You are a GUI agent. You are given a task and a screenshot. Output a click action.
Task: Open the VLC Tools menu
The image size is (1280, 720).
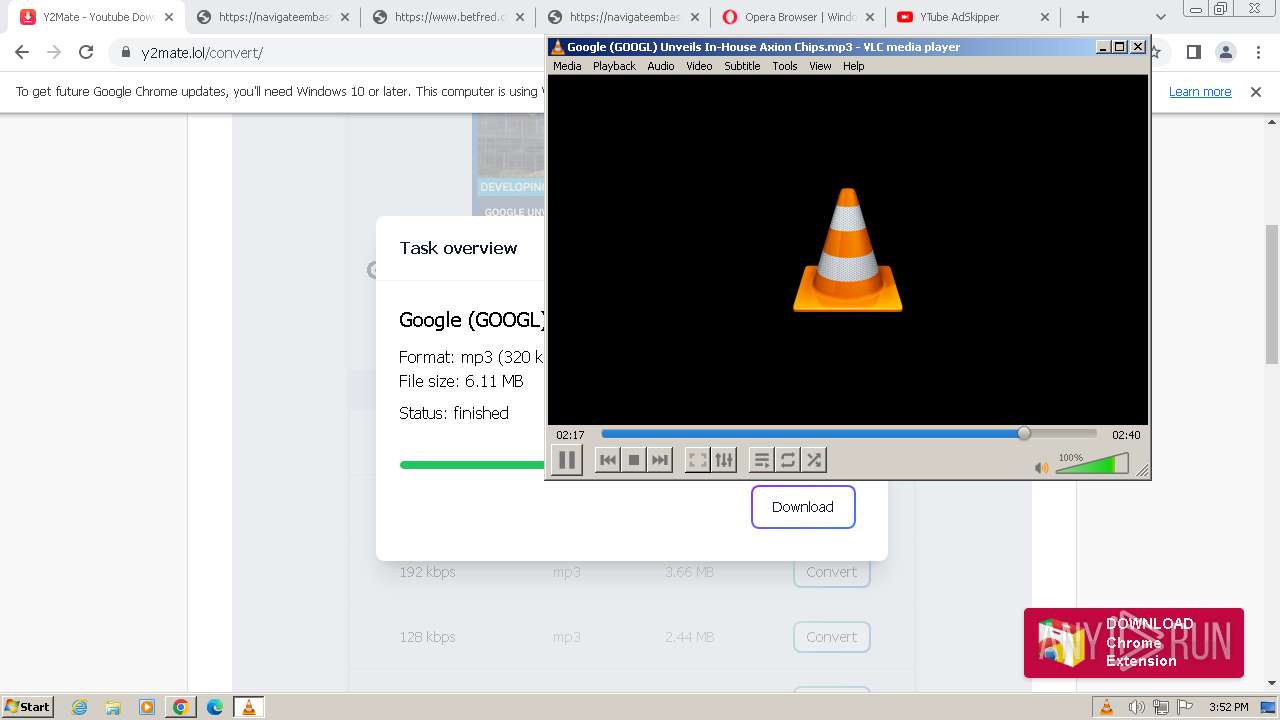785,66
